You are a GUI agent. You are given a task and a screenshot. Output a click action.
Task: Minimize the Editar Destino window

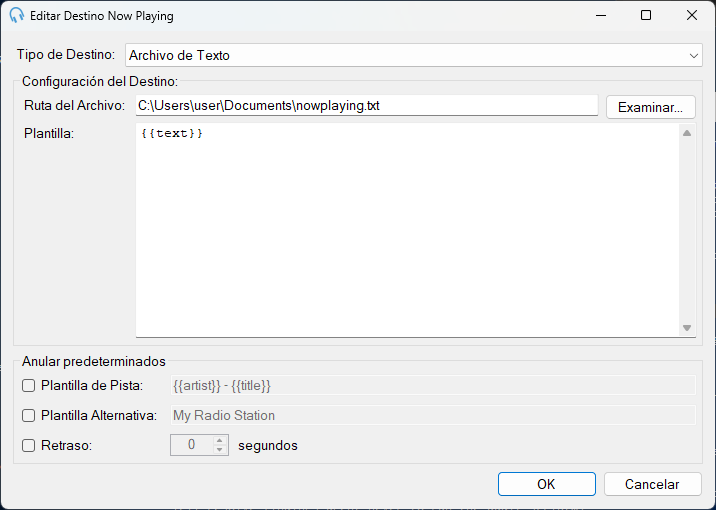[601, 16]
